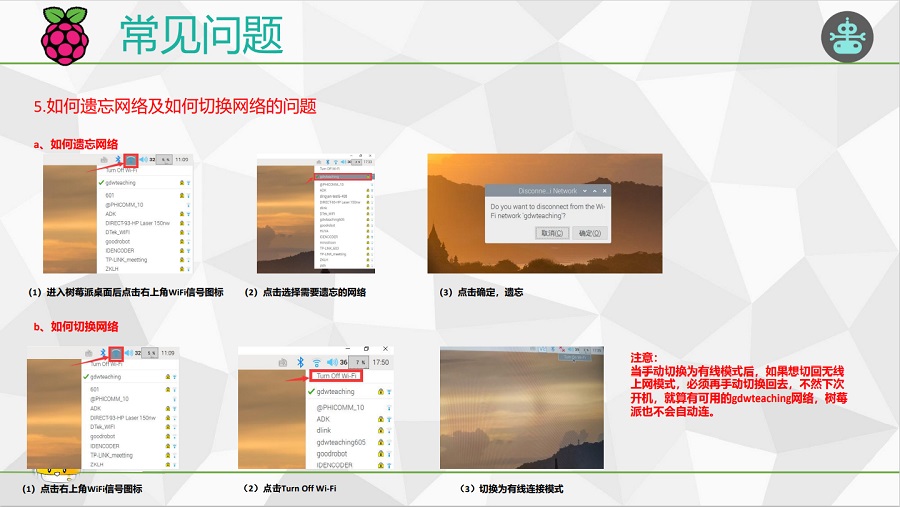The image size is (900, 507).
Task: Open CPU usage monitor showing 7%
Action: (359, 361)
